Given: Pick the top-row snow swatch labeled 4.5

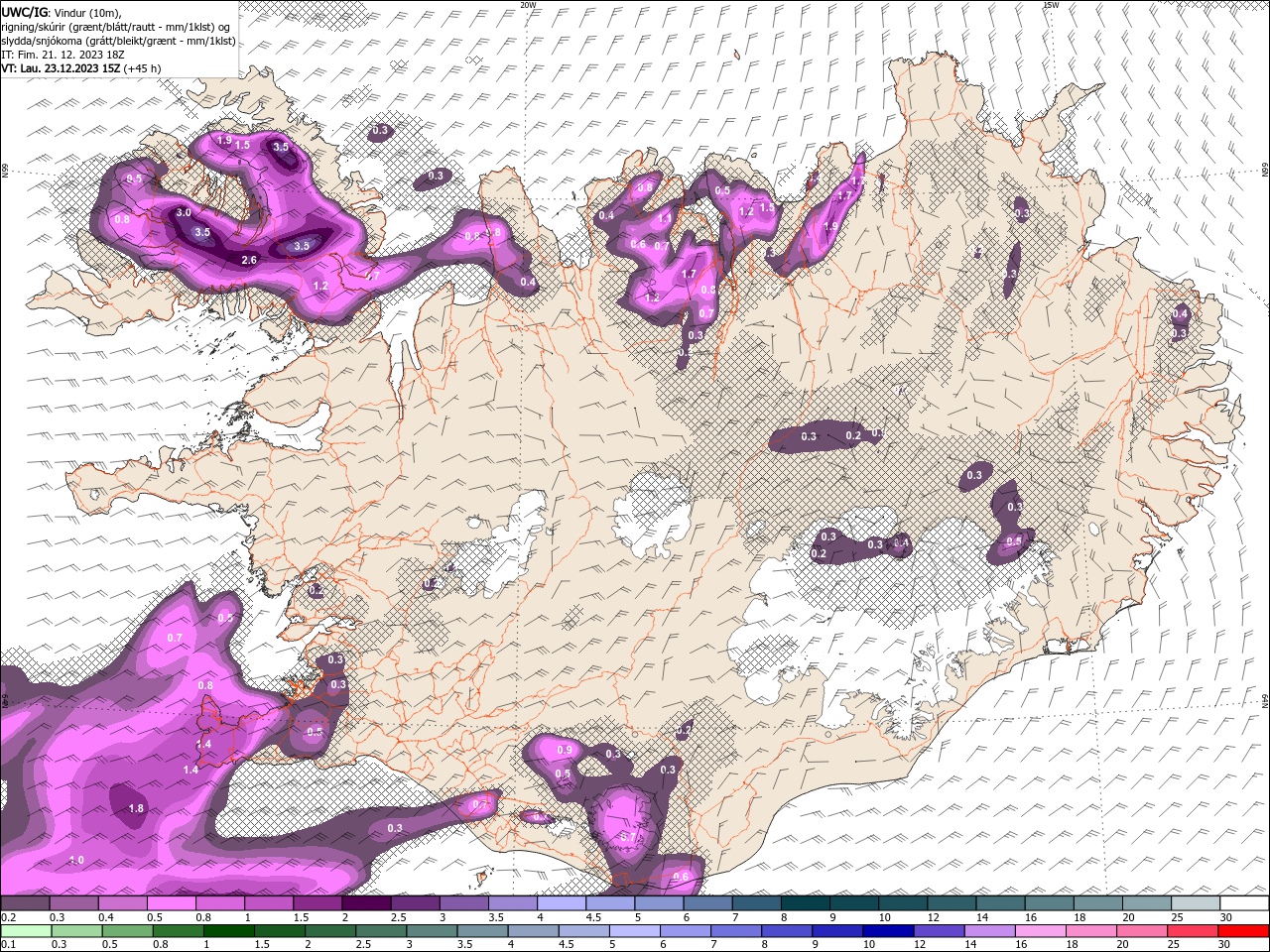Looking at the screenshot, I should tap(610, 903).
